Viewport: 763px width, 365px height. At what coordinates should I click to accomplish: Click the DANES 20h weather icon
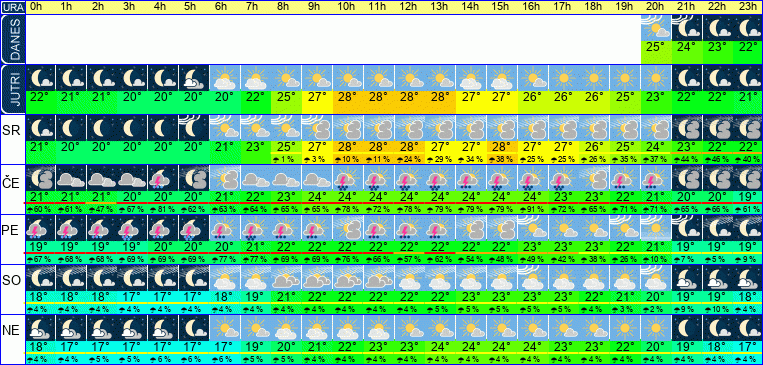(x=656, y=28)
